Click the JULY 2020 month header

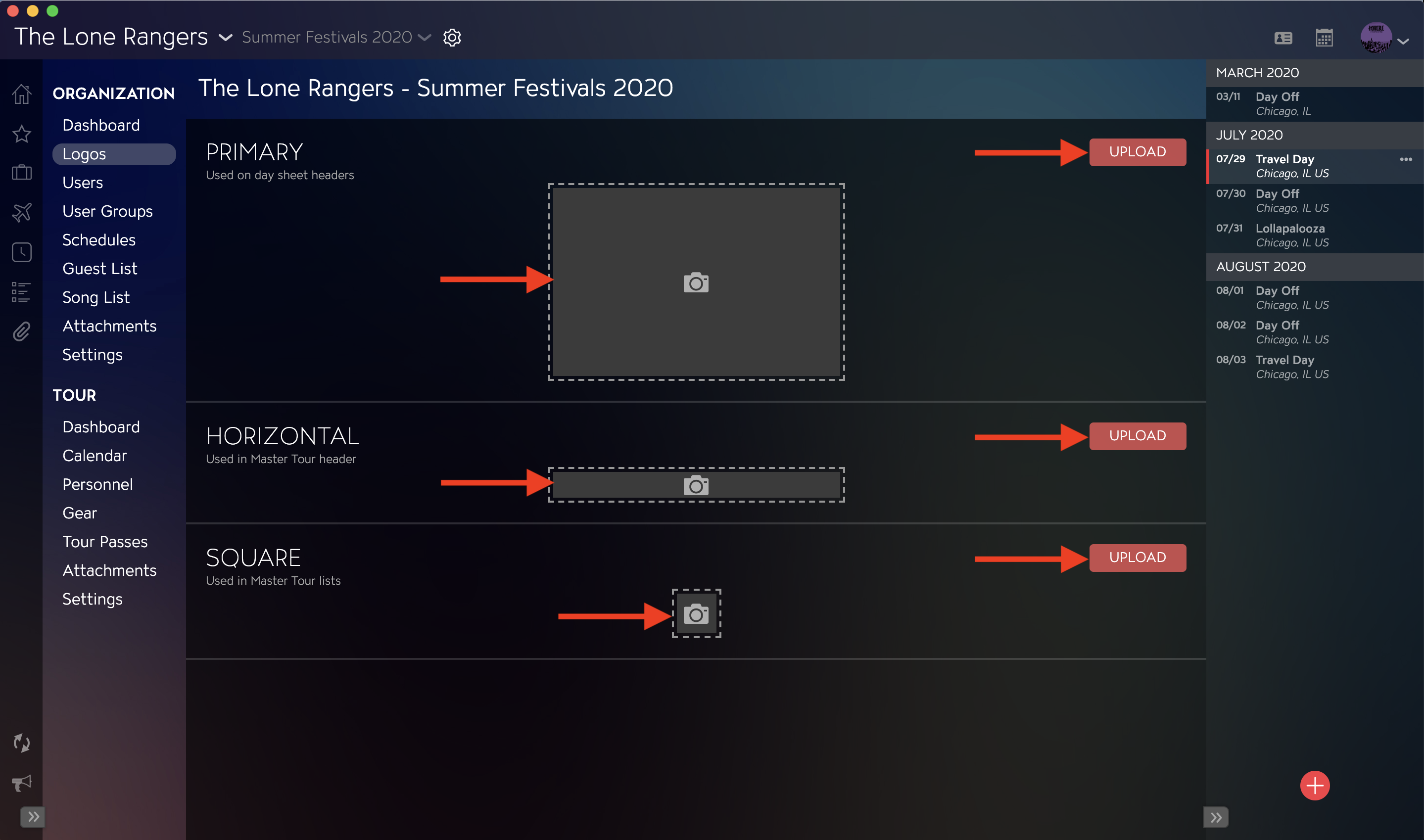(x=1315, y=135)
